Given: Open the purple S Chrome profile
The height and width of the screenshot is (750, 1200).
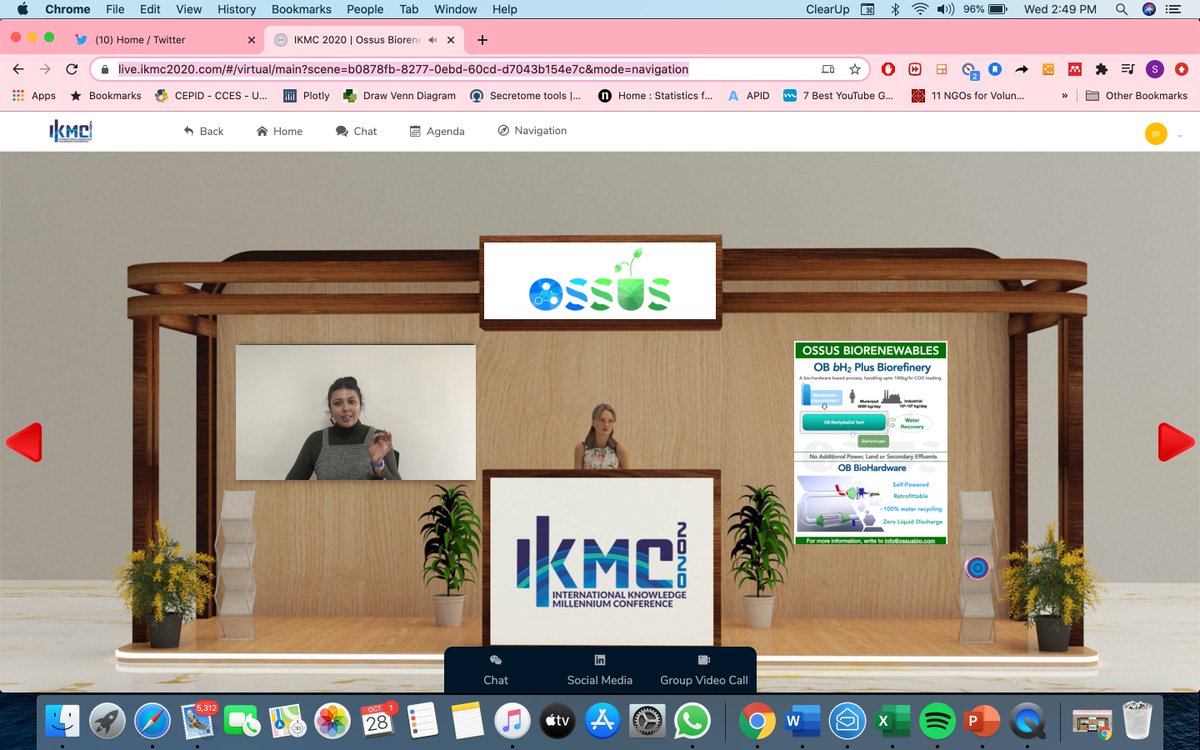Looking at the screenshot, I should 1155,69.
